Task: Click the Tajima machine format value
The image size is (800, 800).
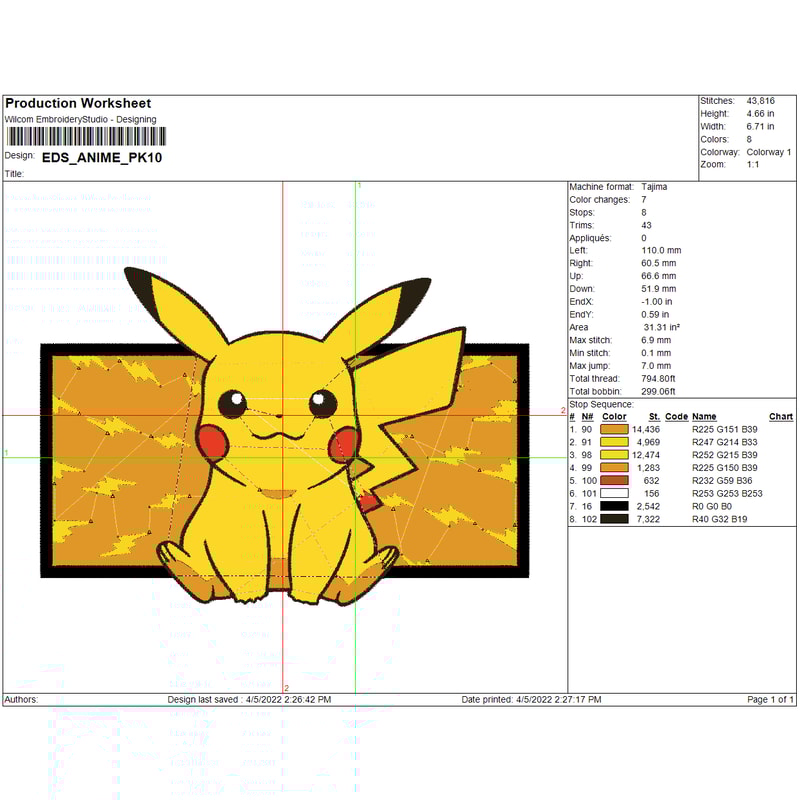Action: pos(654,187)
